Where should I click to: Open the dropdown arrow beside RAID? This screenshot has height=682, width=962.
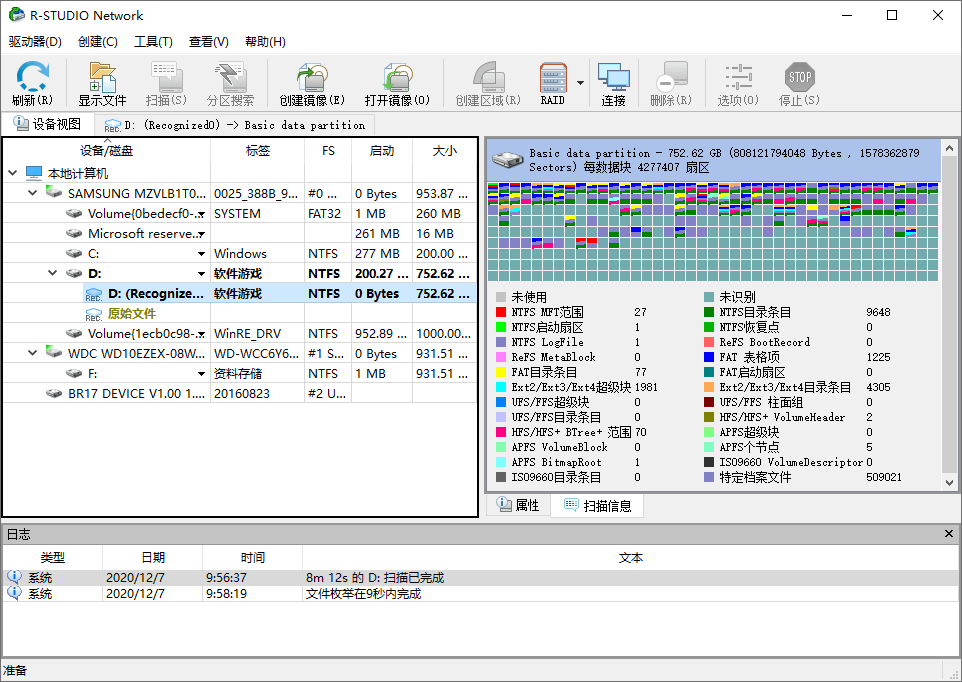pos(580,83)
